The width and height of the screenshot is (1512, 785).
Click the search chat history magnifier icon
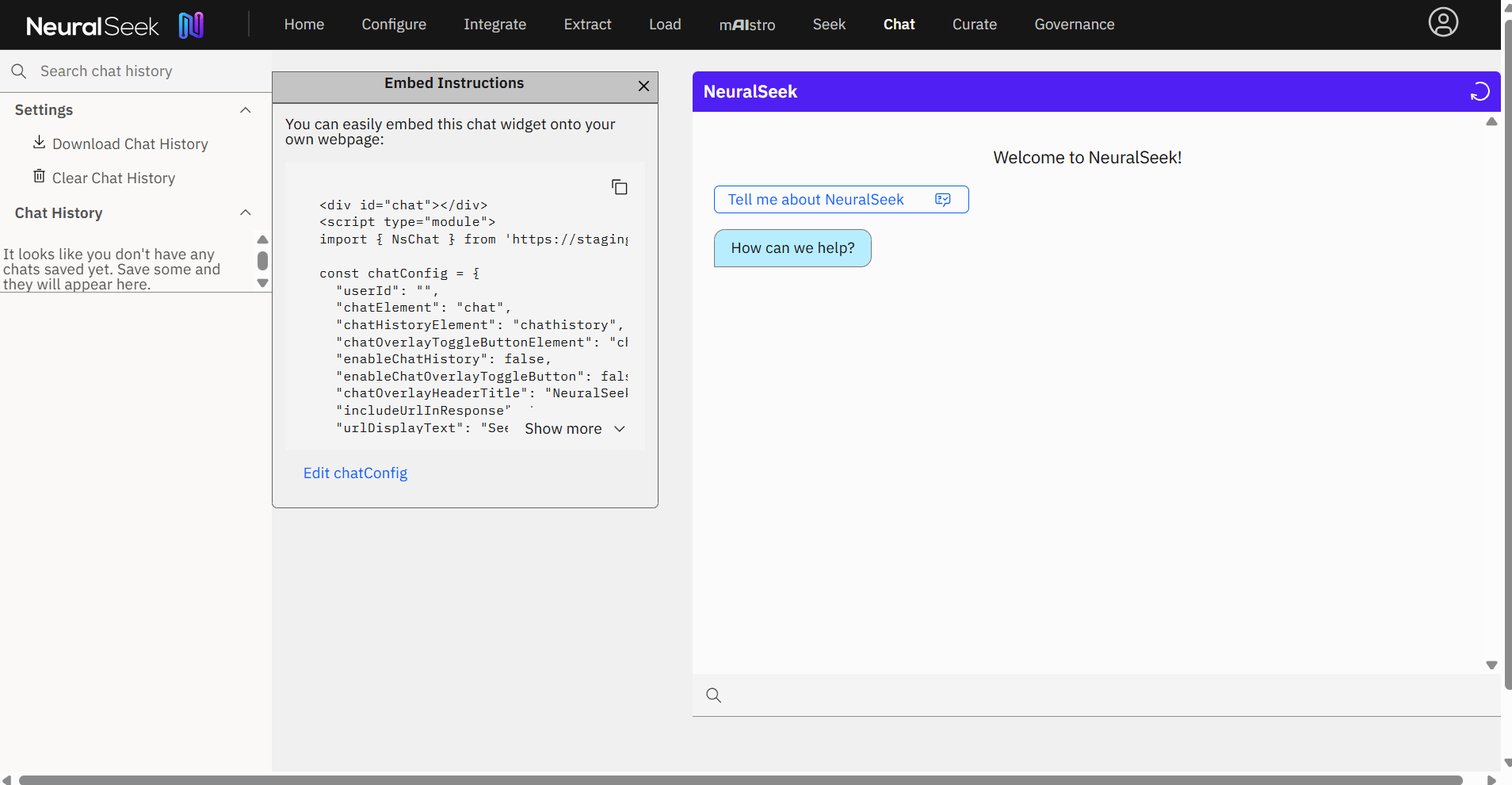point(19,71)
